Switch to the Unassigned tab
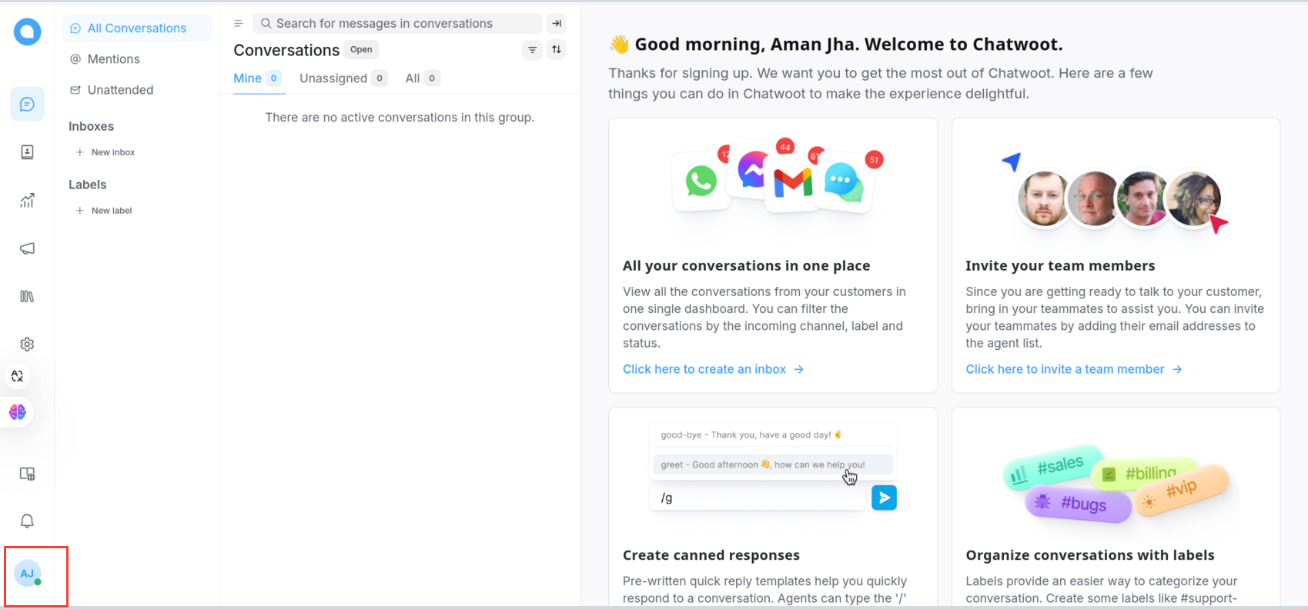The image size is (1308, 609). 332,77
